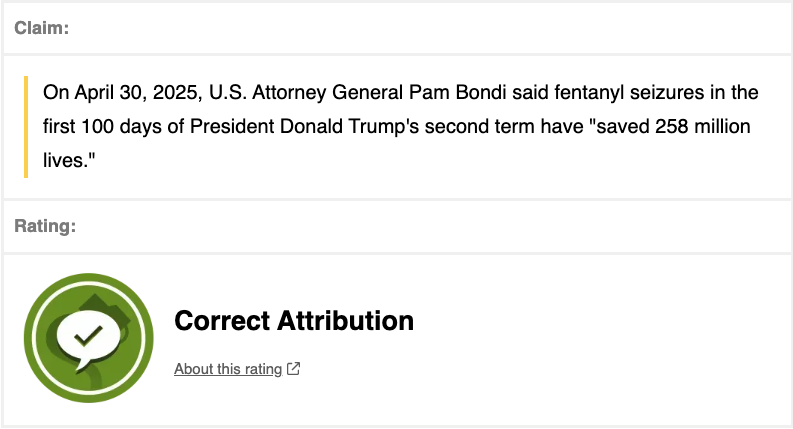Click the Rating: label
The width and height of the screenshot is (793, 429).
point(45,227)
